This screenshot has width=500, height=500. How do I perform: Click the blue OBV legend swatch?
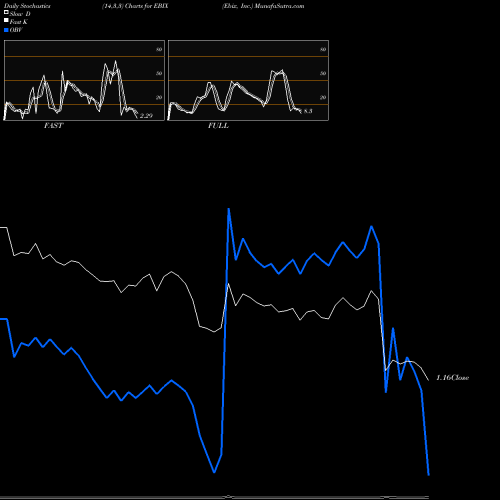[6, 30]
